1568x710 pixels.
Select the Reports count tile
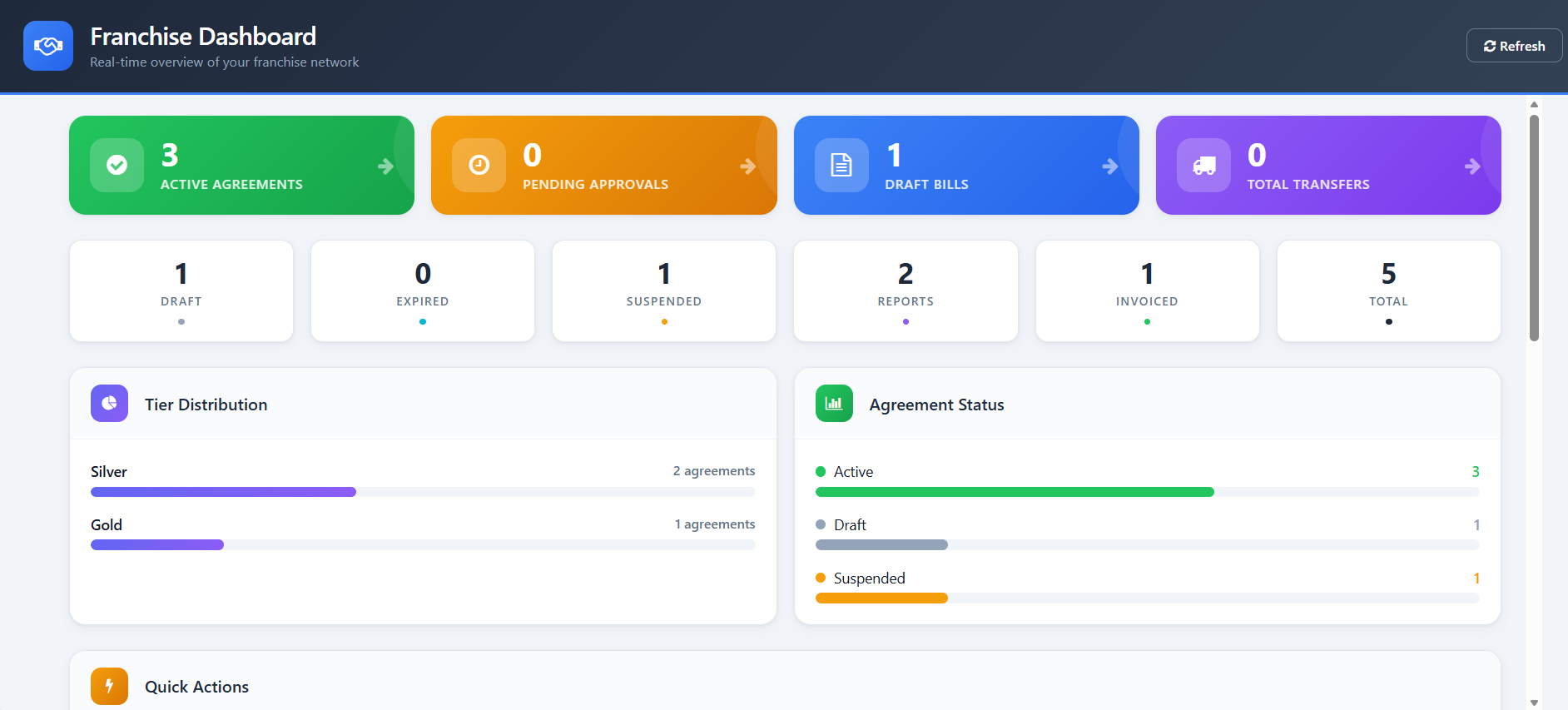click(x=906, y=291)
